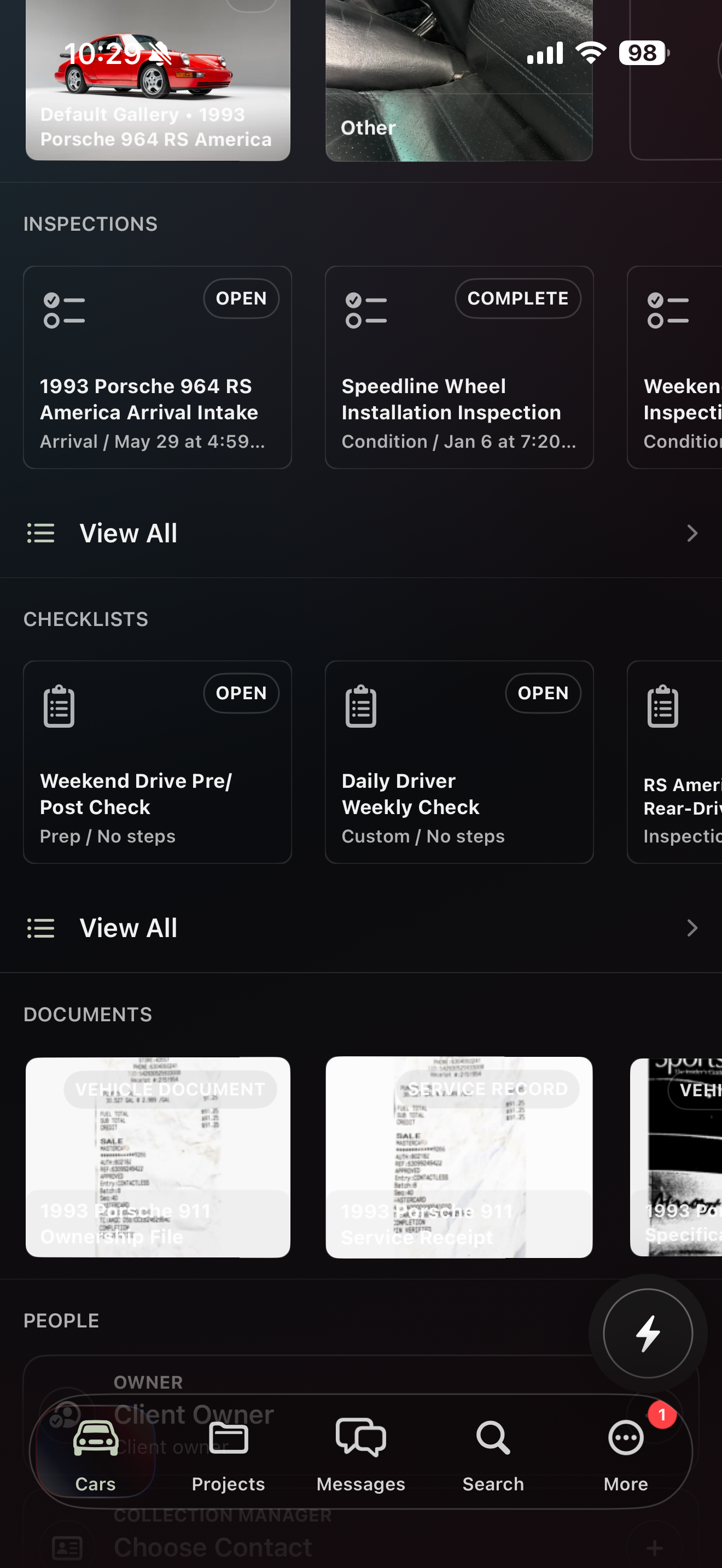Tap the clipboard icon on Daily Driver card
The width and height of the screenshot is (722, 1568).
(x=361, y=706)
